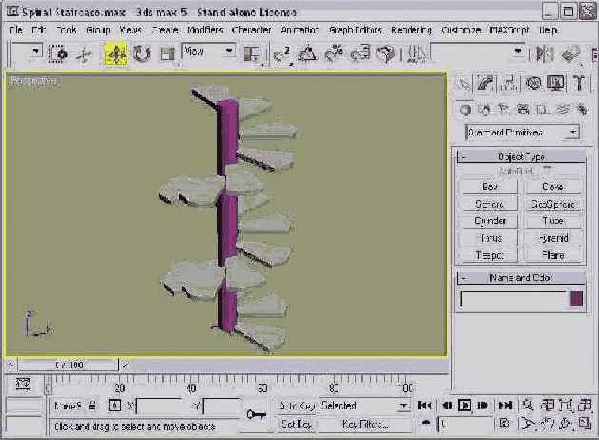The image size is (599, 440).
Task: Click the time slider left arrow
Action: 11,365
